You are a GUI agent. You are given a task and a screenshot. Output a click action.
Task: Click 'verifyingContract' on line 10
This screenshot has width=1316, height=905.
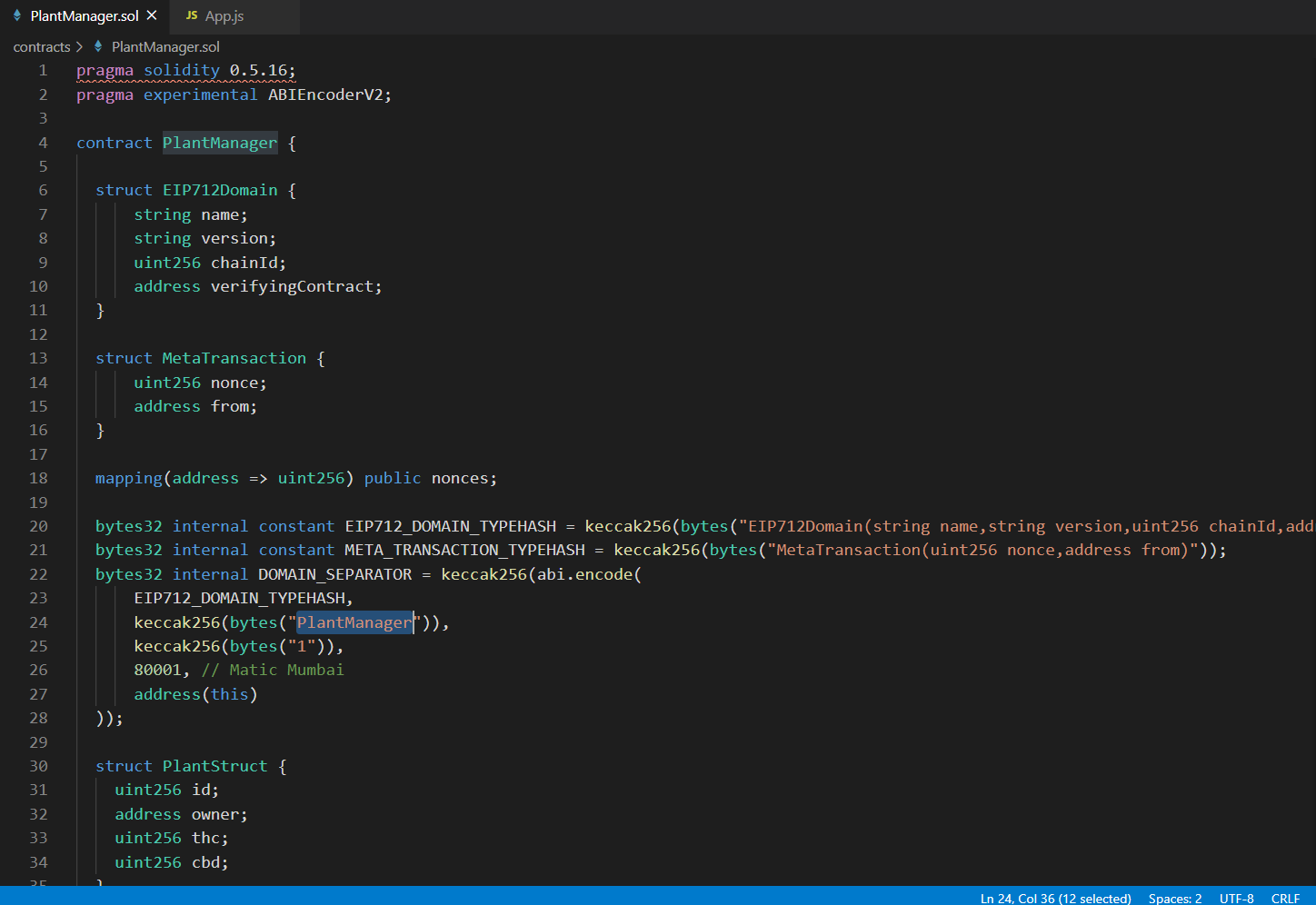(x=292, y=286)
